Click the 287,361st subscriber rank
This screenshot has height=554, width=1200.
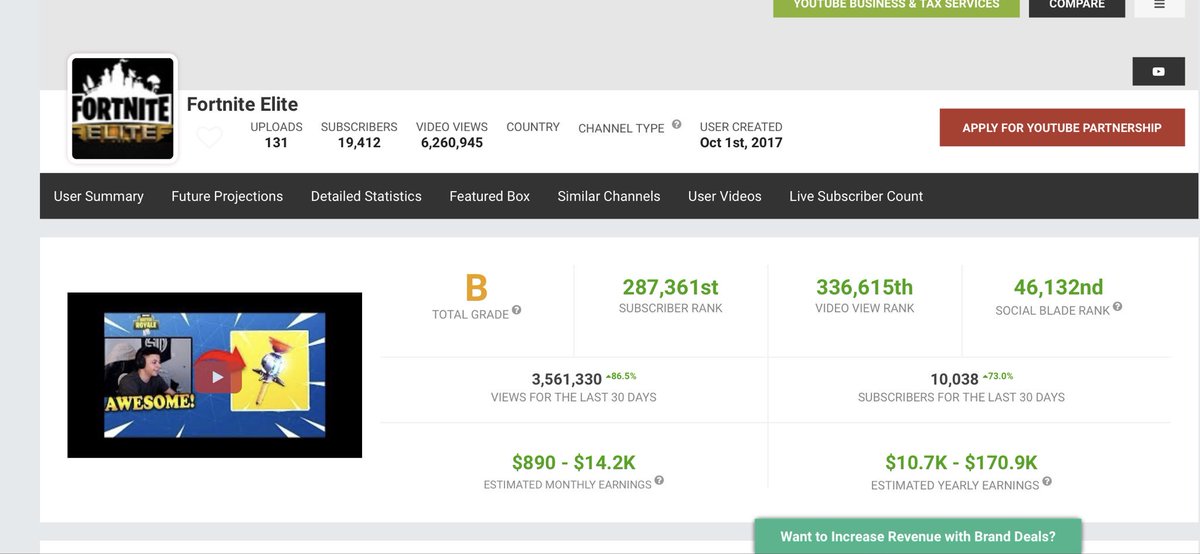tap(671, 288)
